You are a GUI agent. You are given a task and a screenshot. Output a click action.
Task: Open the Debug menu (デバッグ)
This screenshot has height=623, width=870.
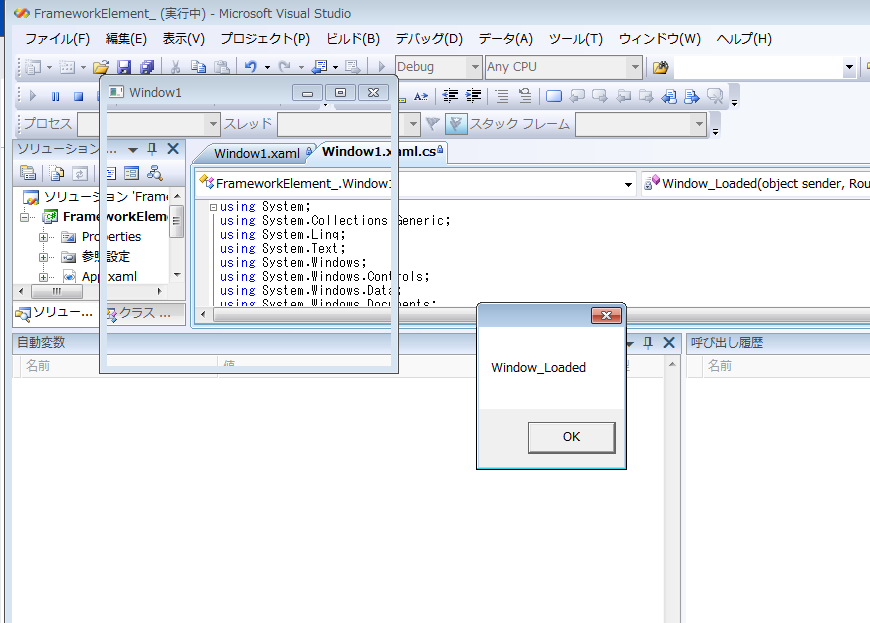click(x=429, y=39)
